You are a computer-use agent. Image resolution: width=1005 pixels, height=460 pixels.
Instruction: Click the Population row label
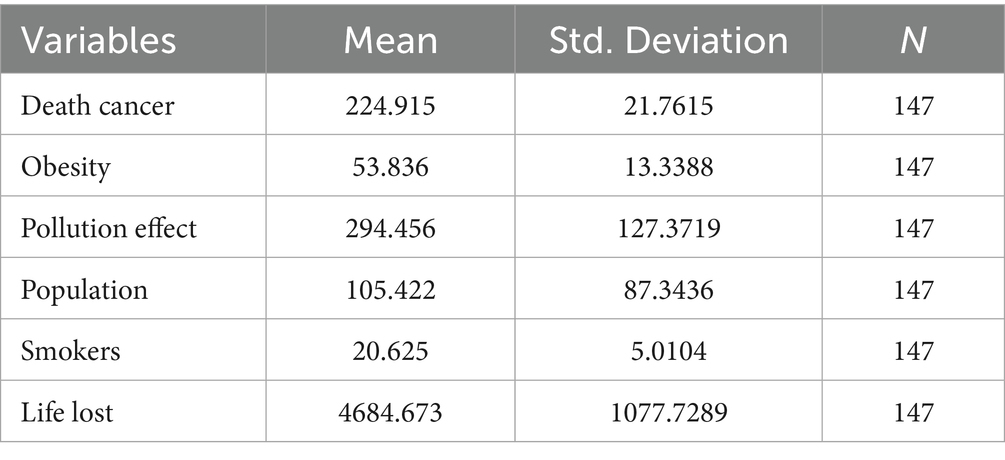click(x=84, y=290)
